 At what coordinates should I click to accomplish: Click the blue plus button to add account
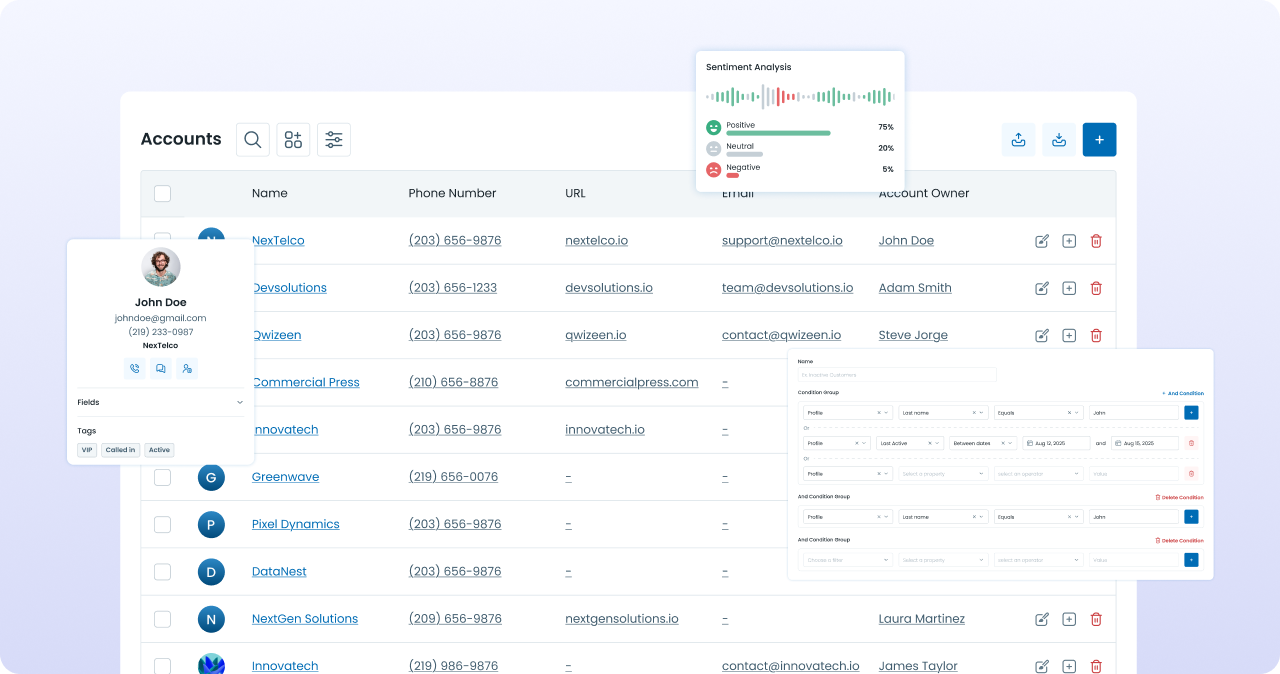[1099, 140]
